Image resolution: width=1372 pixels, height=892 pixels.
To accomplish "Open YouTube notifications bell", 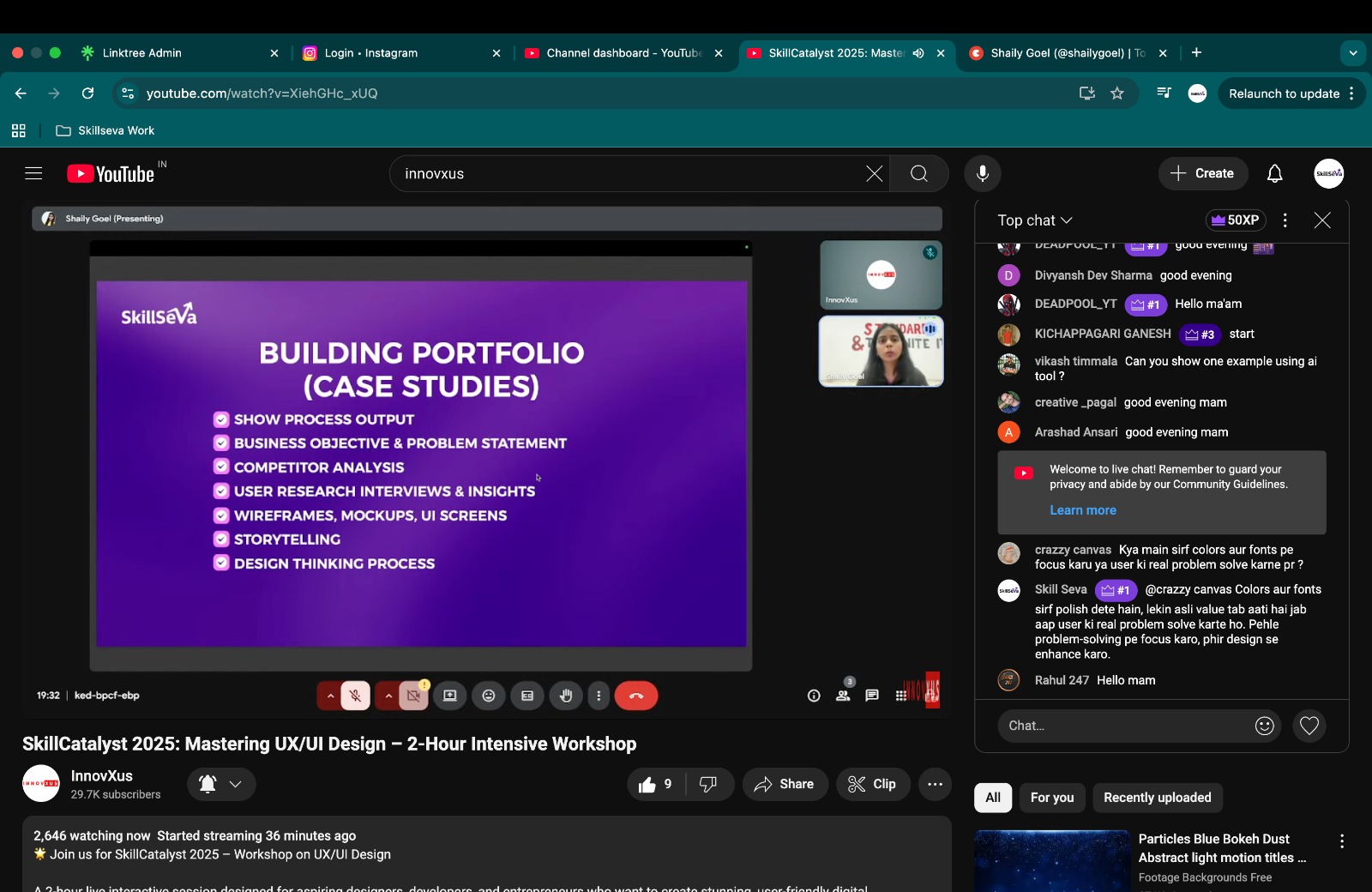I will 1275,173.
